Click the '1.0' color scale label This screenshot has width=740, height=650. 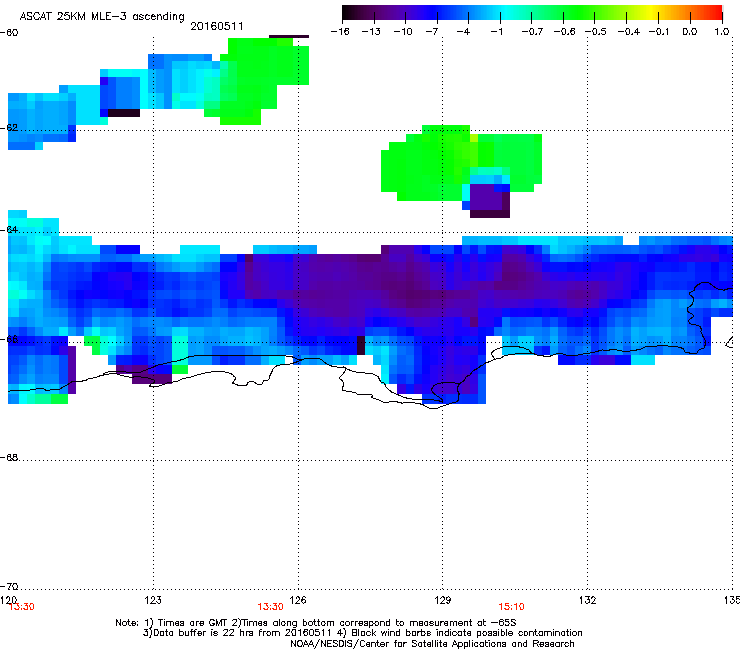point(722,32)
